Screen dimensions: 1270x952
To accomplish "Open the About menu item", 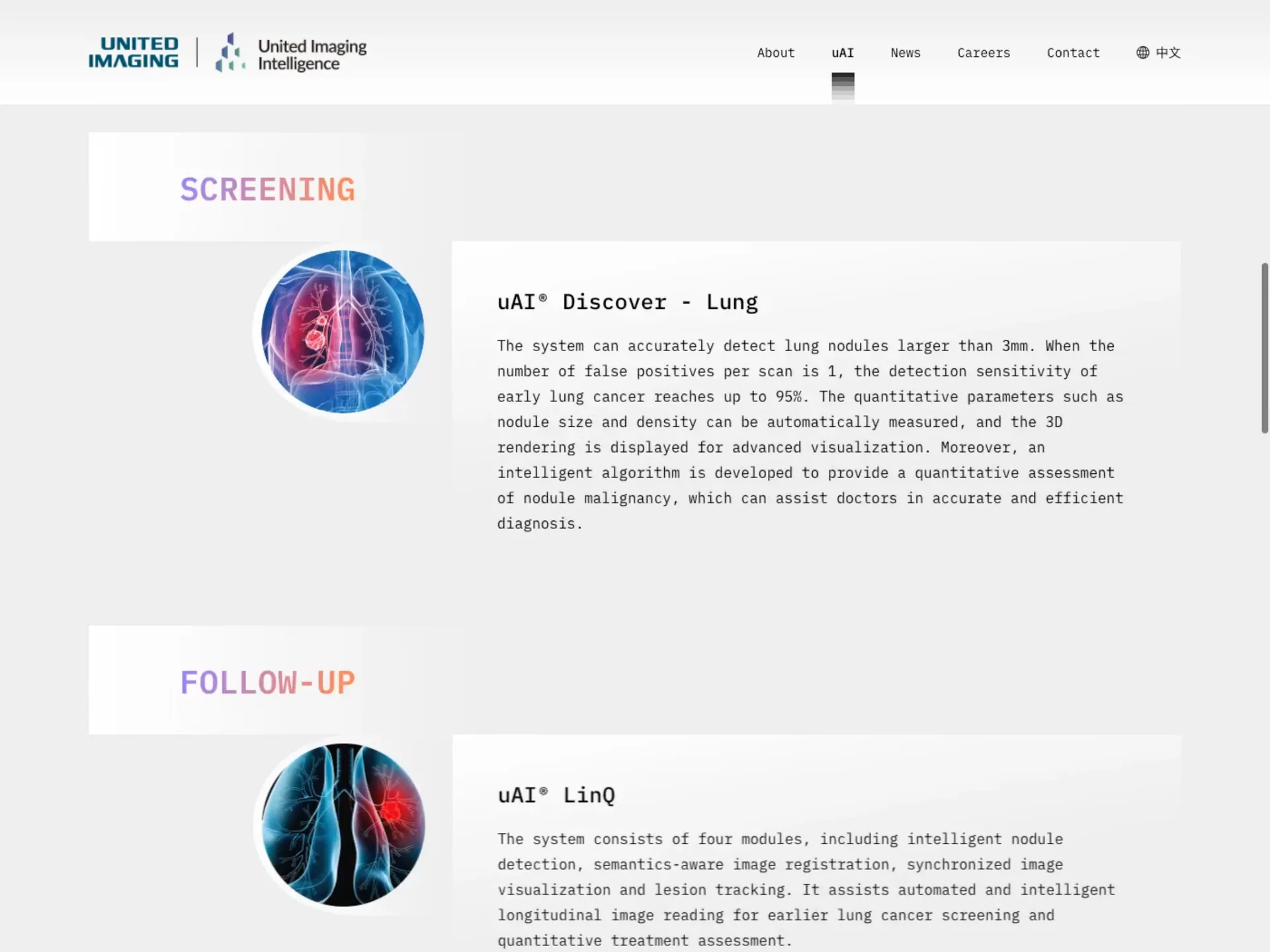I will [775, 53].
